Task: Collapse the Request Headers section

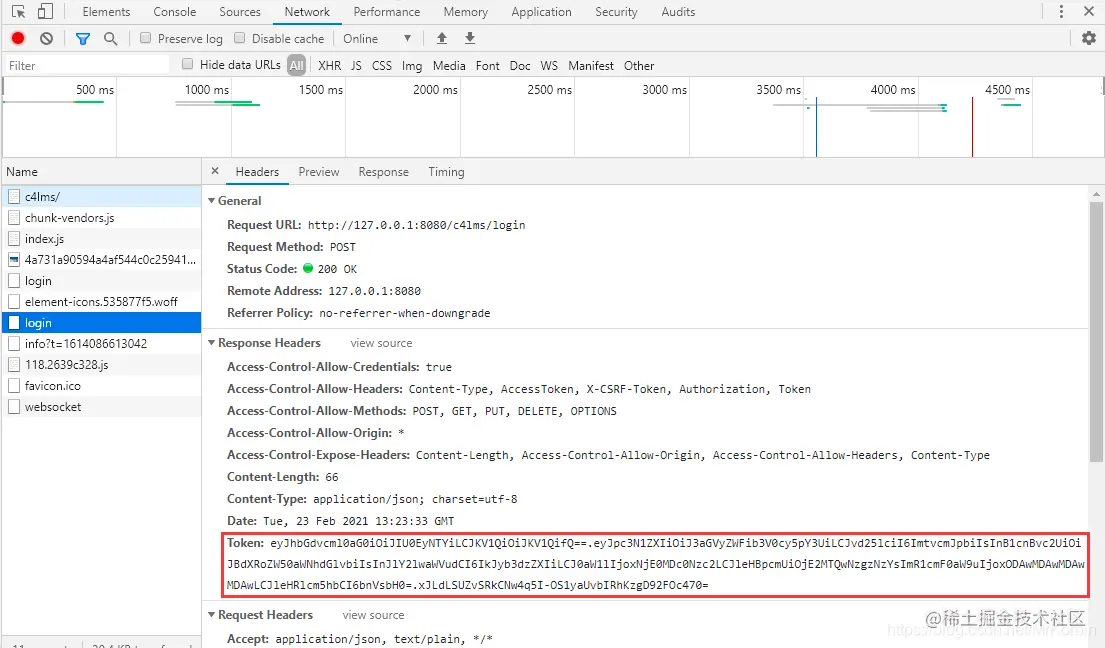Action: pos(211,615)
